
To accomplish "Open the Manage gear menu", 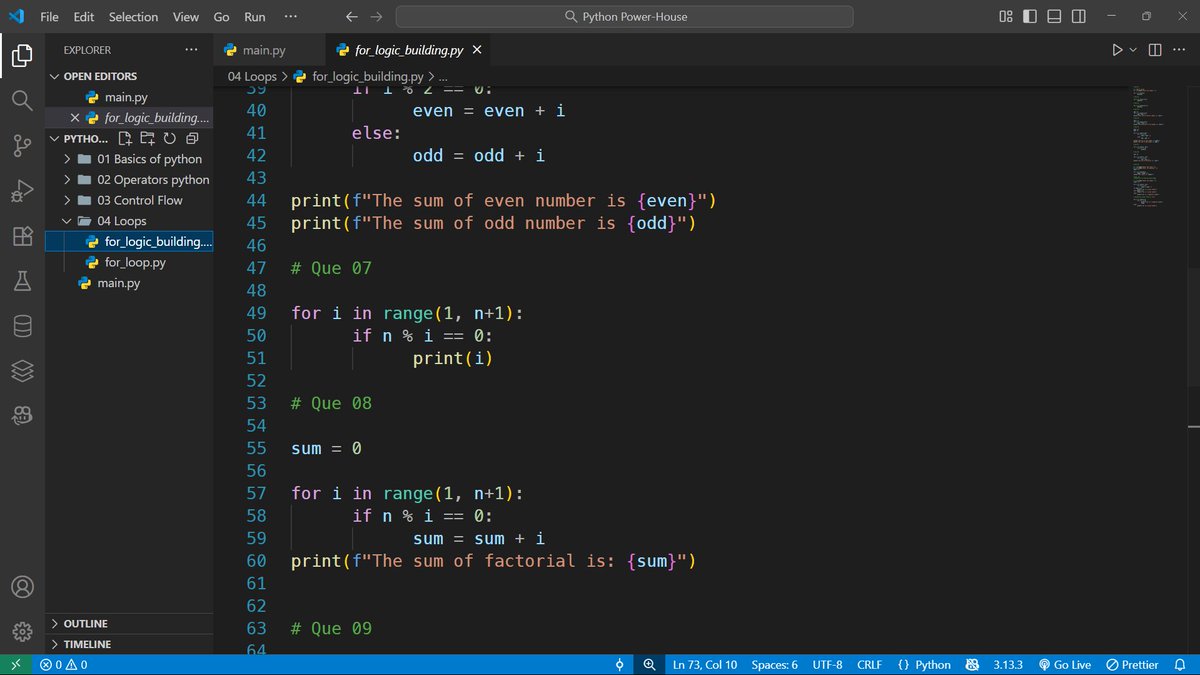I will coord(22,631).
